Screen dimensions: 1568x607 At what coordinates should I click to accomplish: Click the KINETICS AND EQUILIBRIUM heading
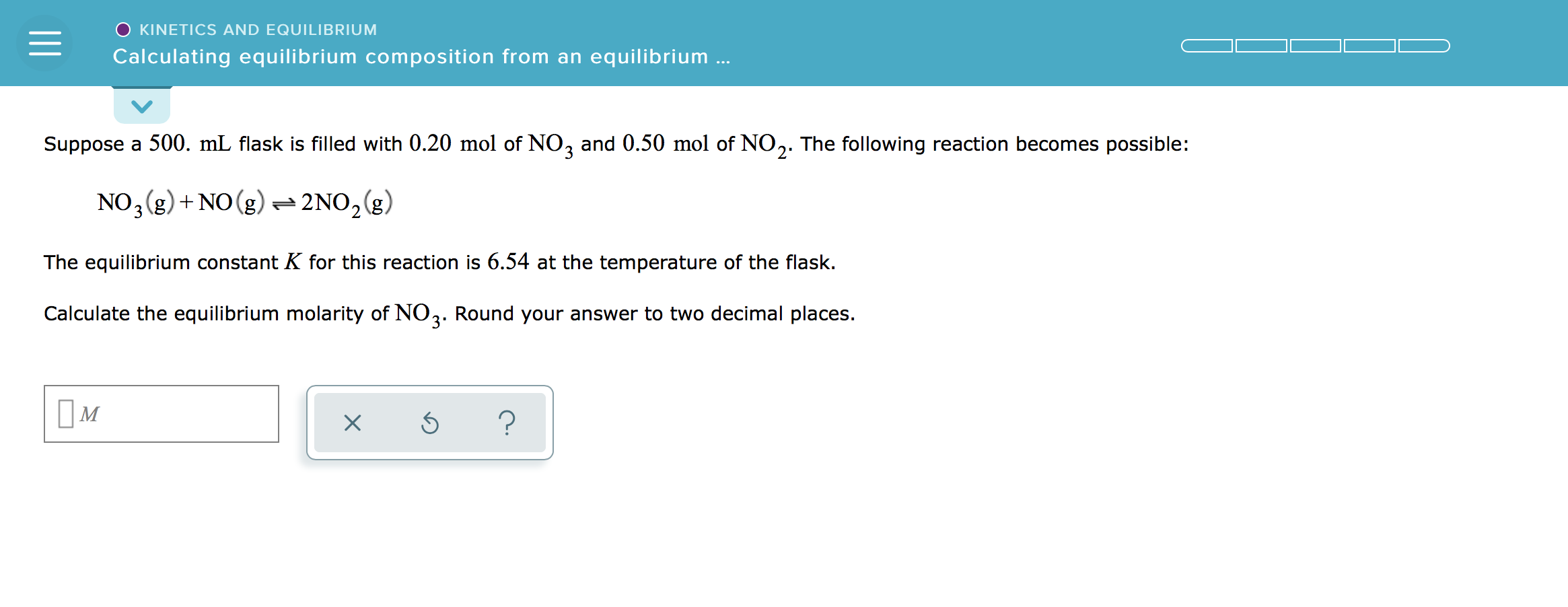pyautogui.click(x=257, y=28)
